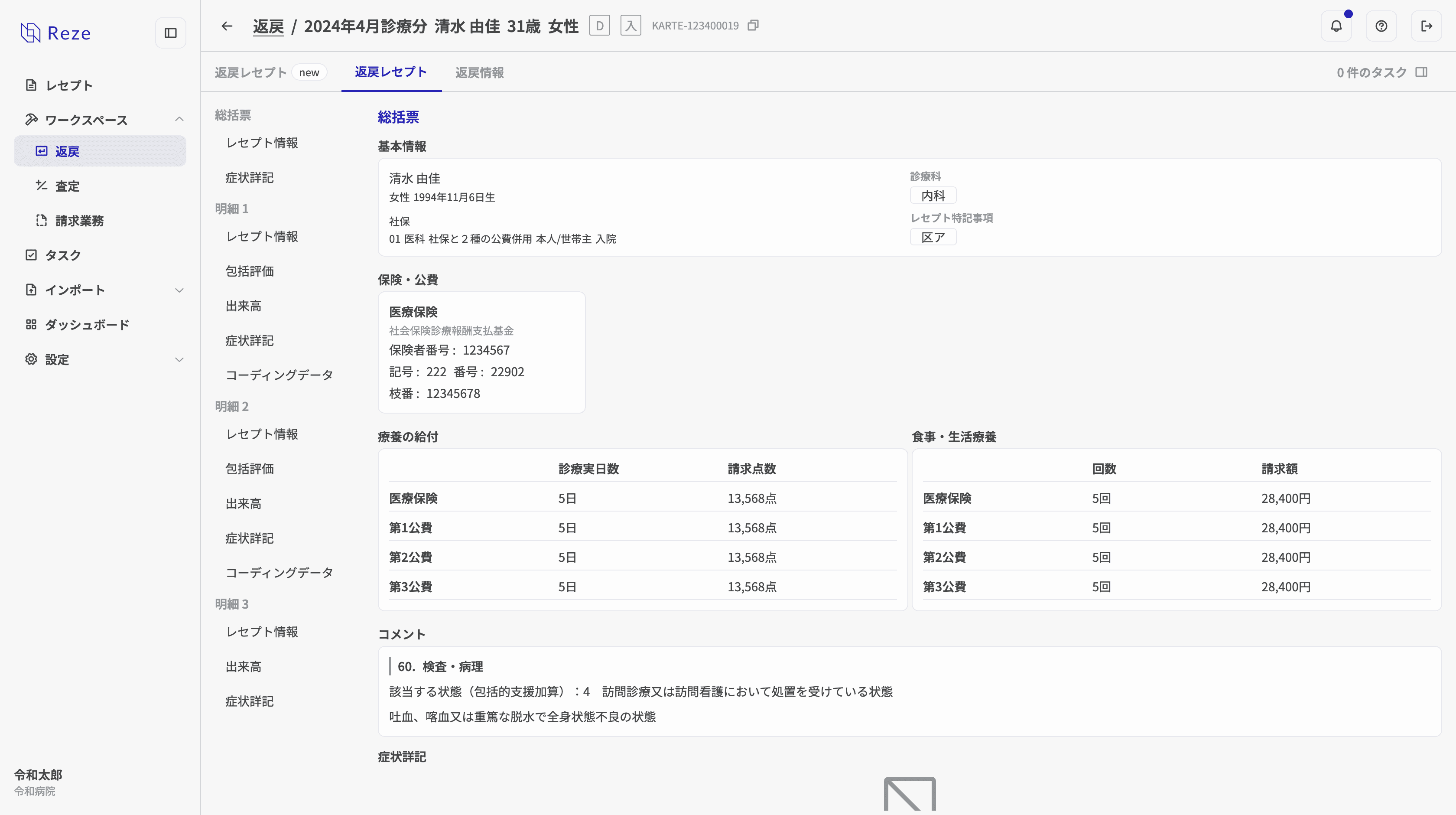1456x815 pixels.
Task: Jump to 明細 2 レセプト情報
Action: (x=262, y=434)
